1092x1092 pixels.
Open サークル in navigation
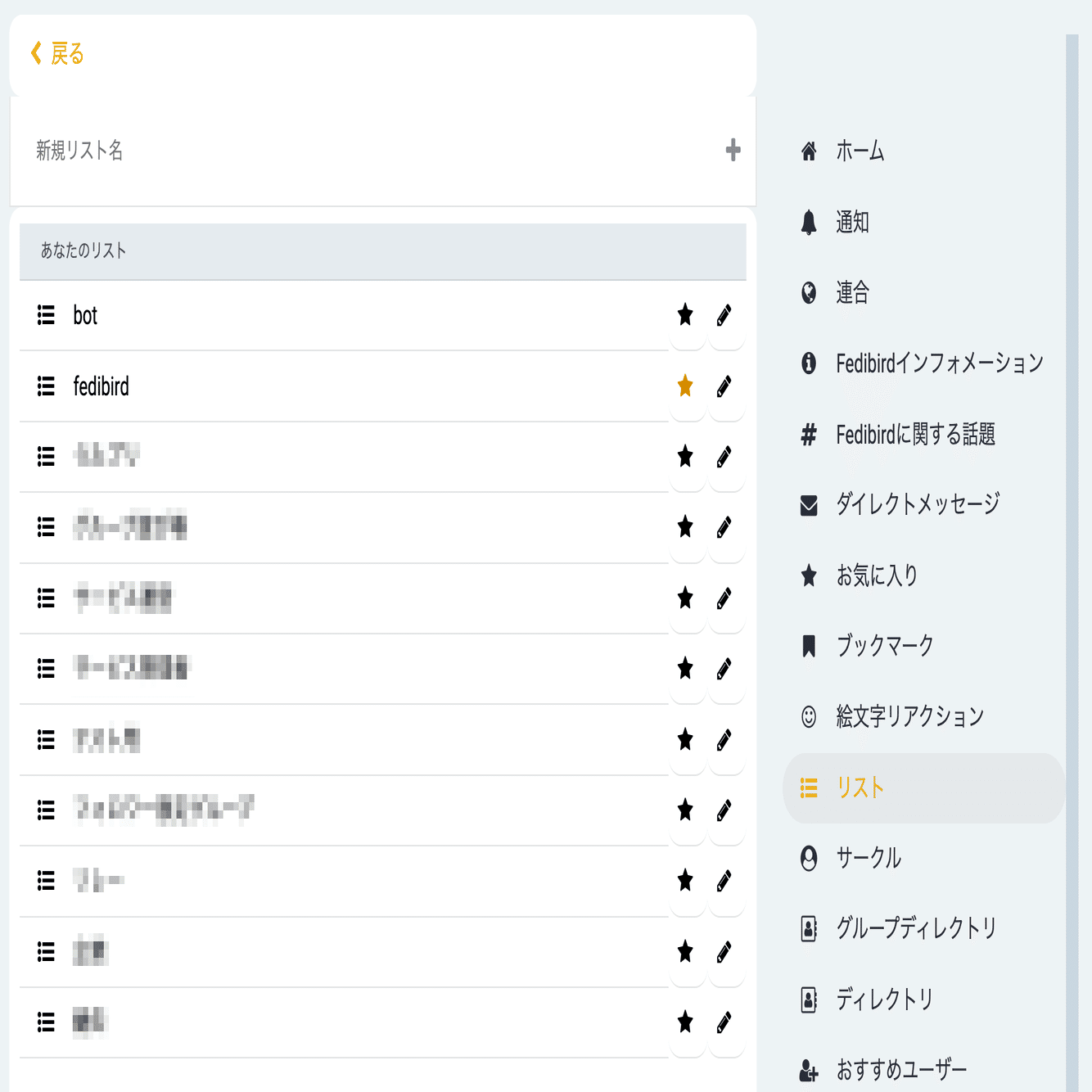(868, 858)
